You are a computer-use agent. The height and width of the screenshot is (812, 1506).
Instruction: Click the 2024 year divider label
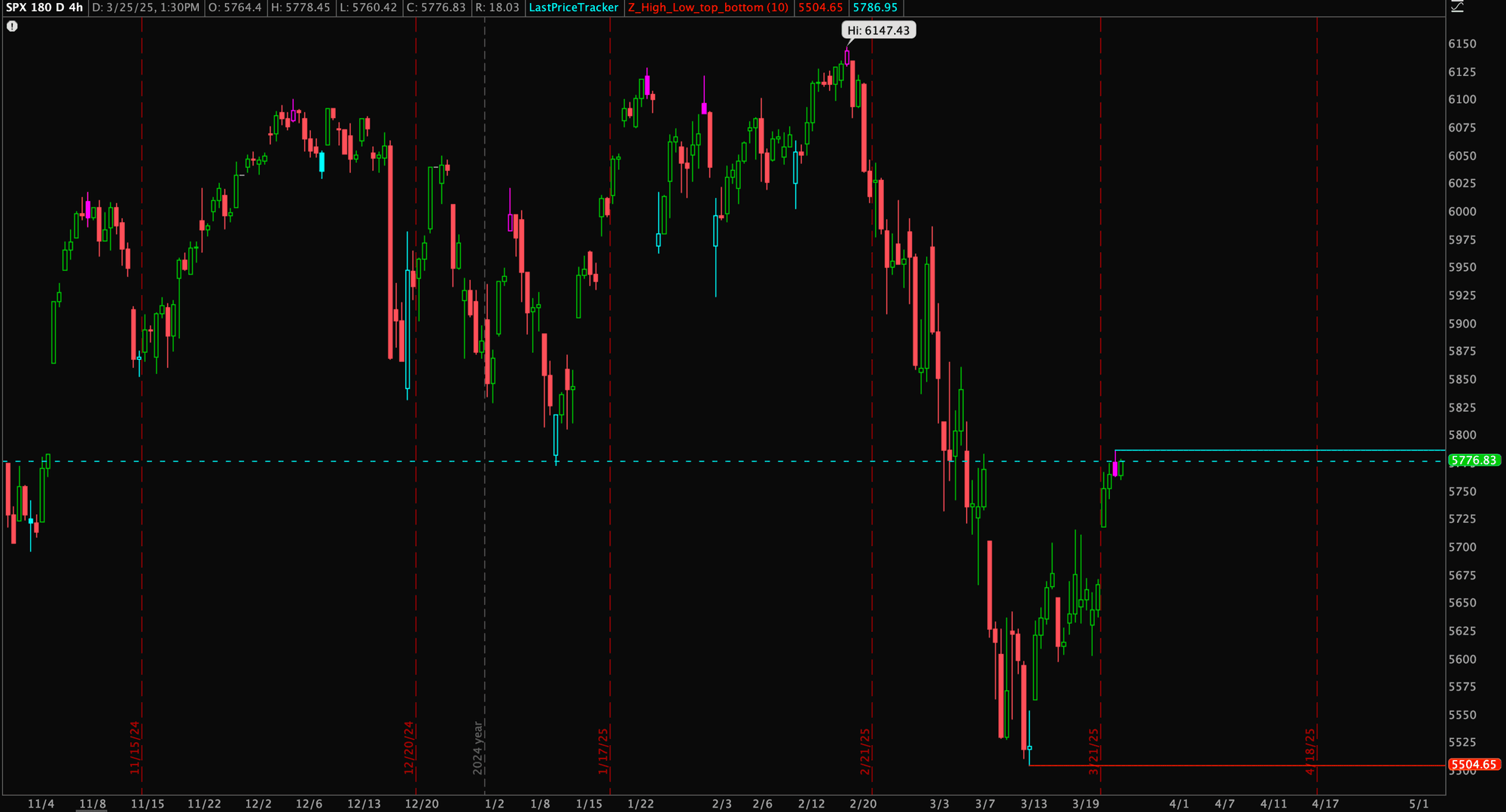pyautogui.click(x=477, y=747)
